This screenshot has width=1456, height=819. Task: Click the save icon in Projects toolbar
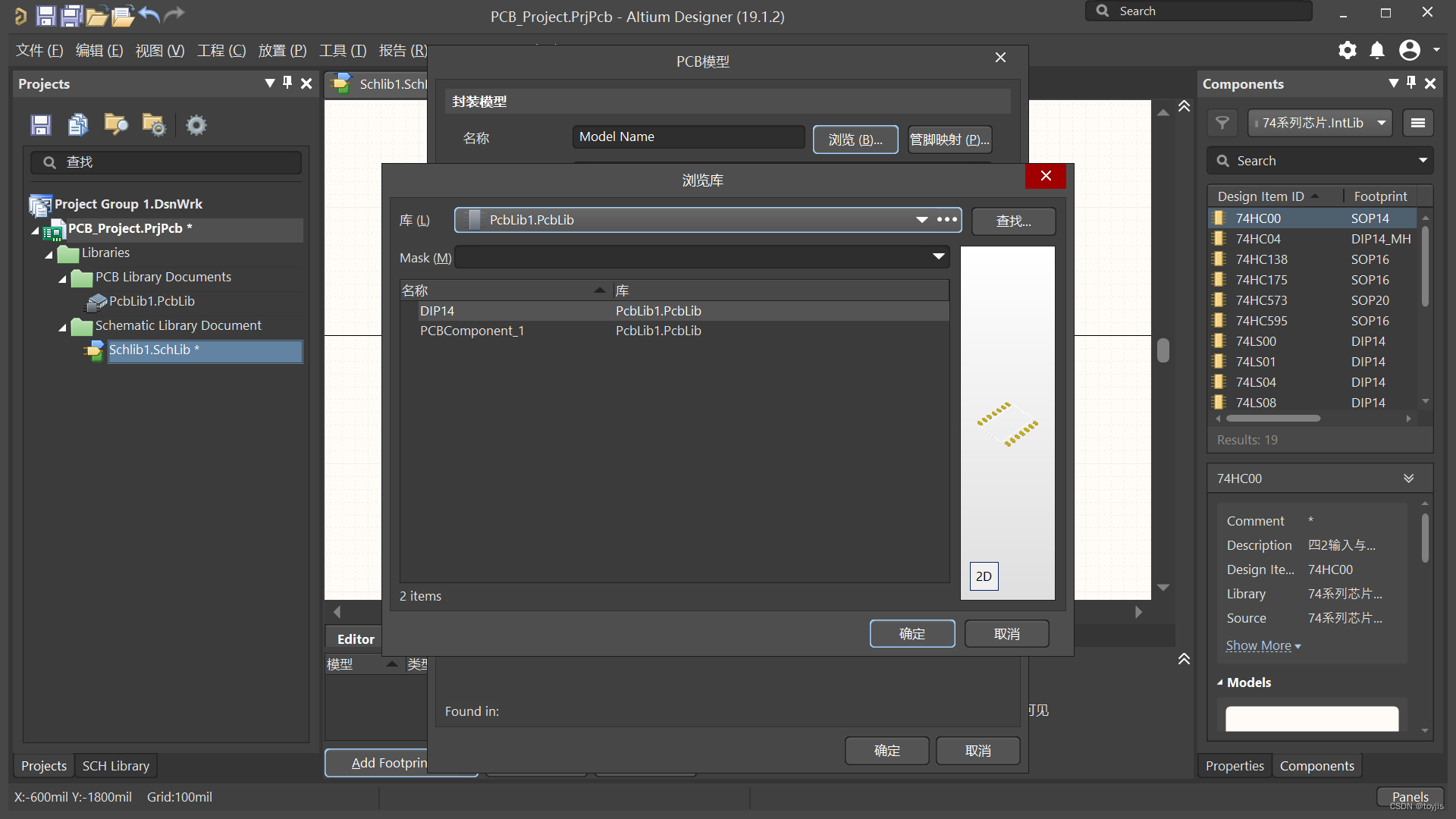41,124
